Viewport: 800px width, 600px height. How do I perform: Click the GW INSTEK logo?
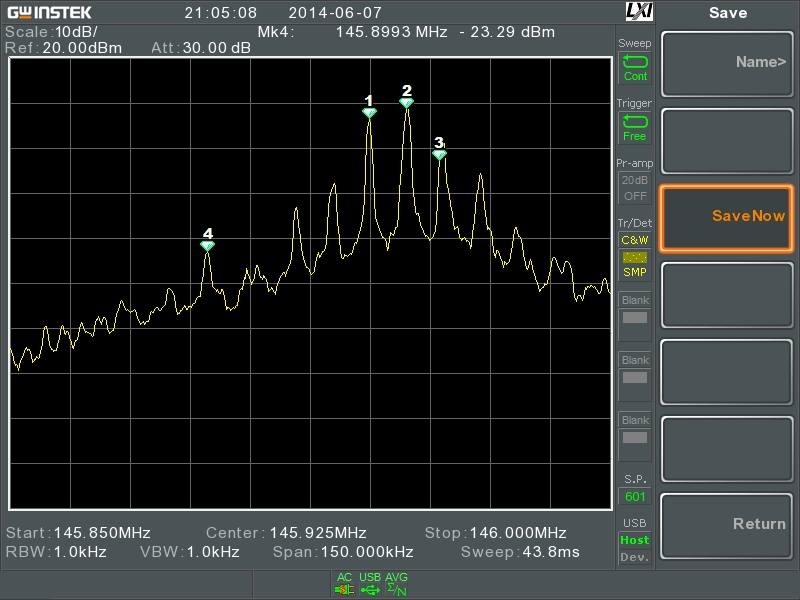(49, 12)
